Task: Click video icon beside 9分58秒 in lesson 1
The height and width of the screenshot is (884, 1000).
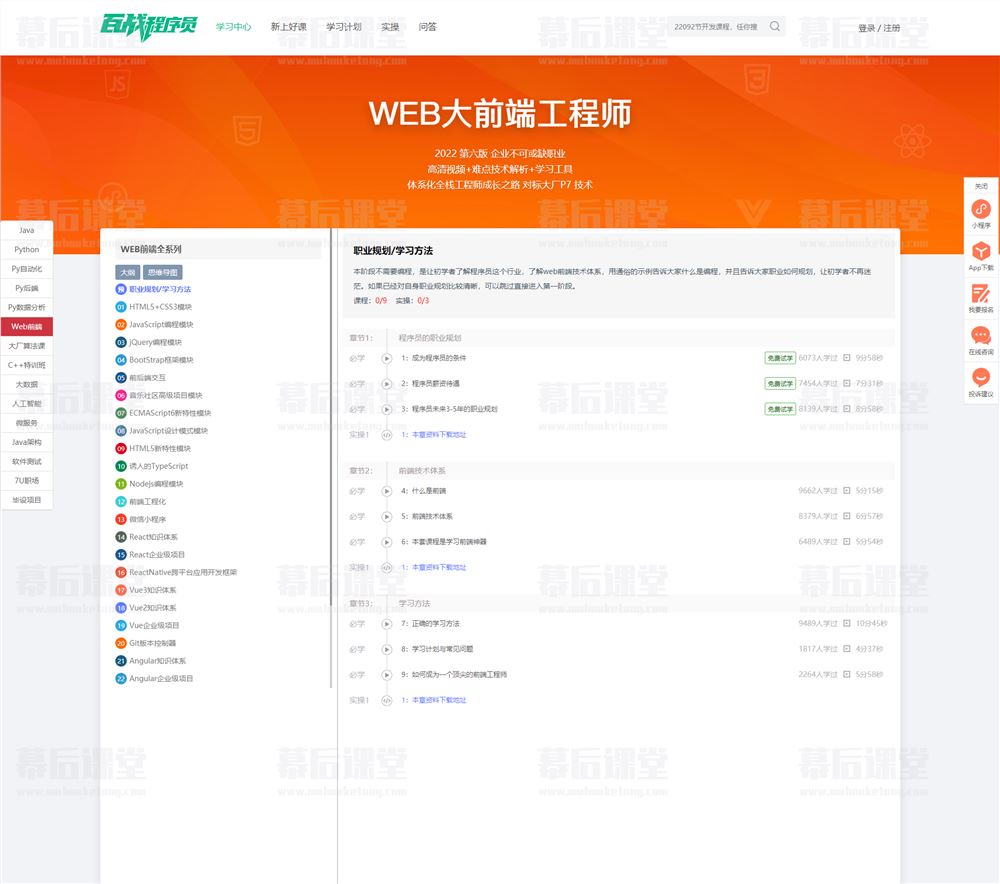Action: tap(847, 358)
